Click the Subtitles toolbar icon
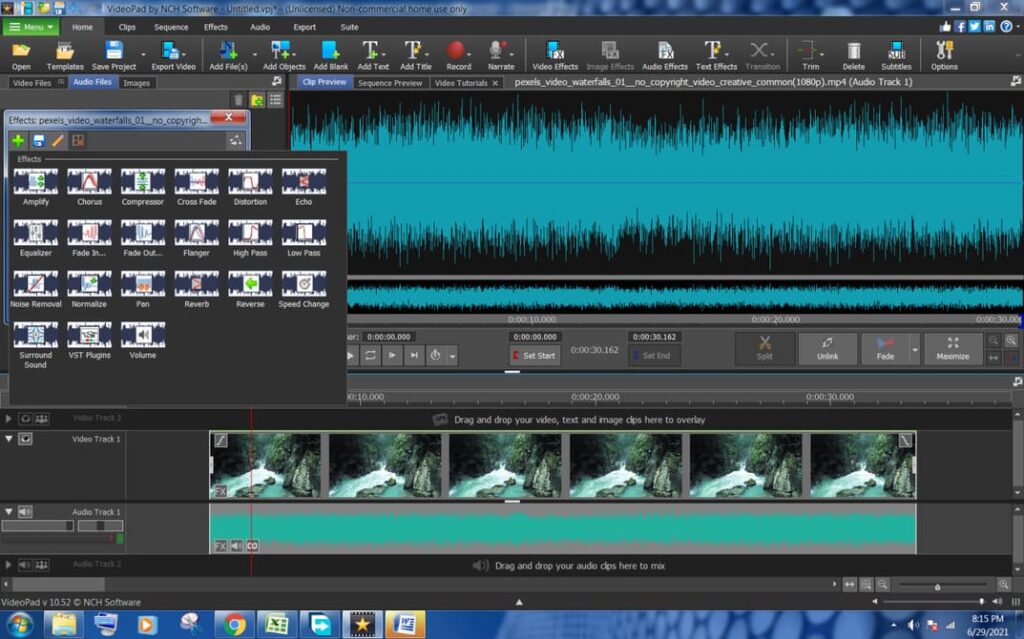Viewport: 1024px width, 639px height. [895, 54]
